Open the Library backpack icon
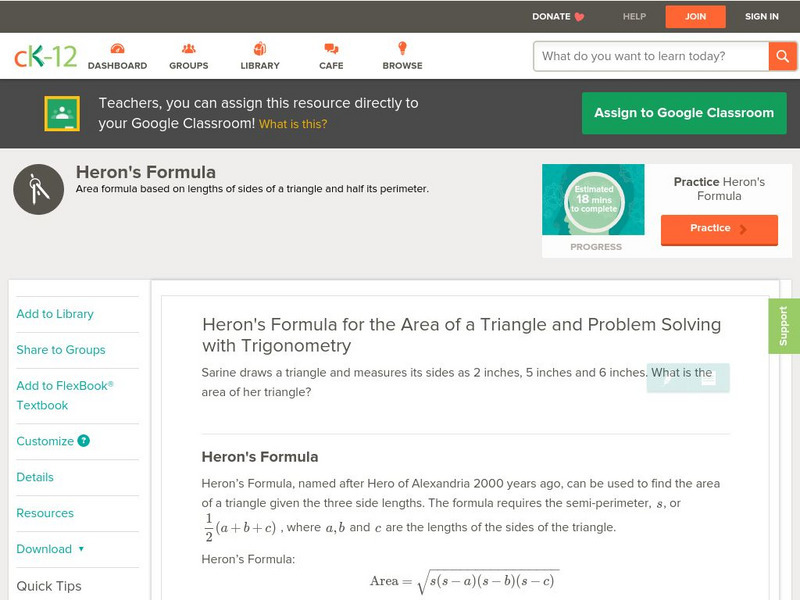 (260, 49)
